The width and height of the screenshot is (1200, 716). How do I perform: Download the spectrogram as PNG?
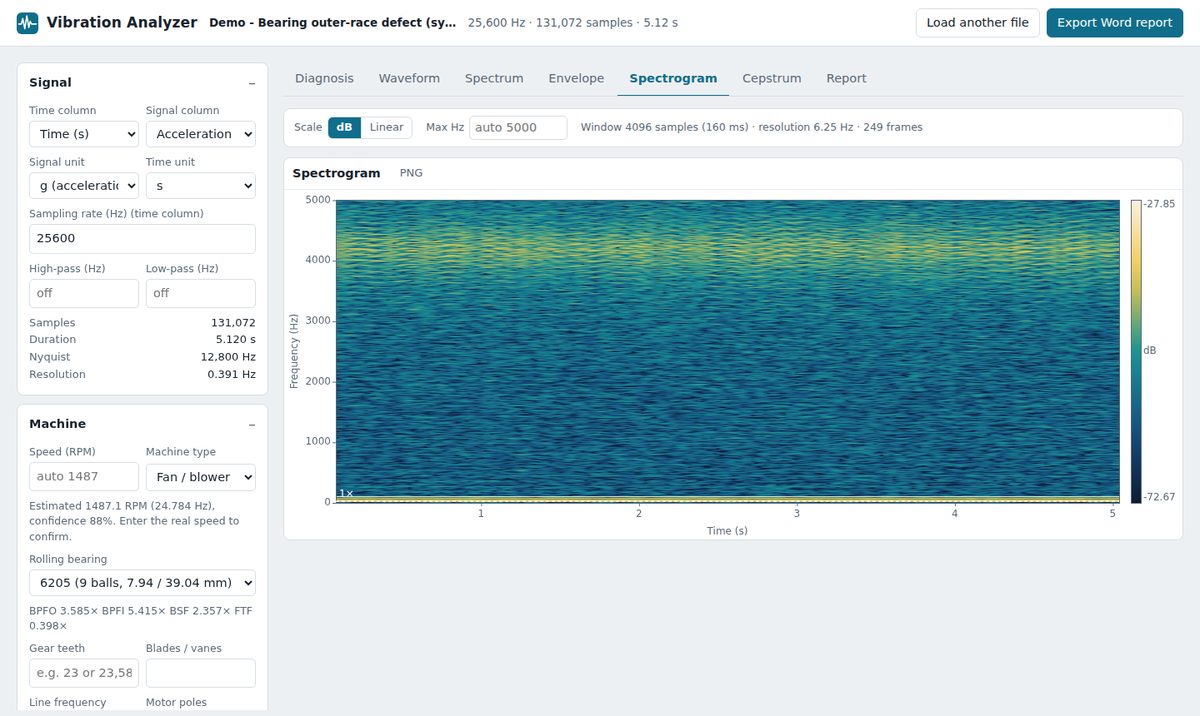[x=411, y=173]
